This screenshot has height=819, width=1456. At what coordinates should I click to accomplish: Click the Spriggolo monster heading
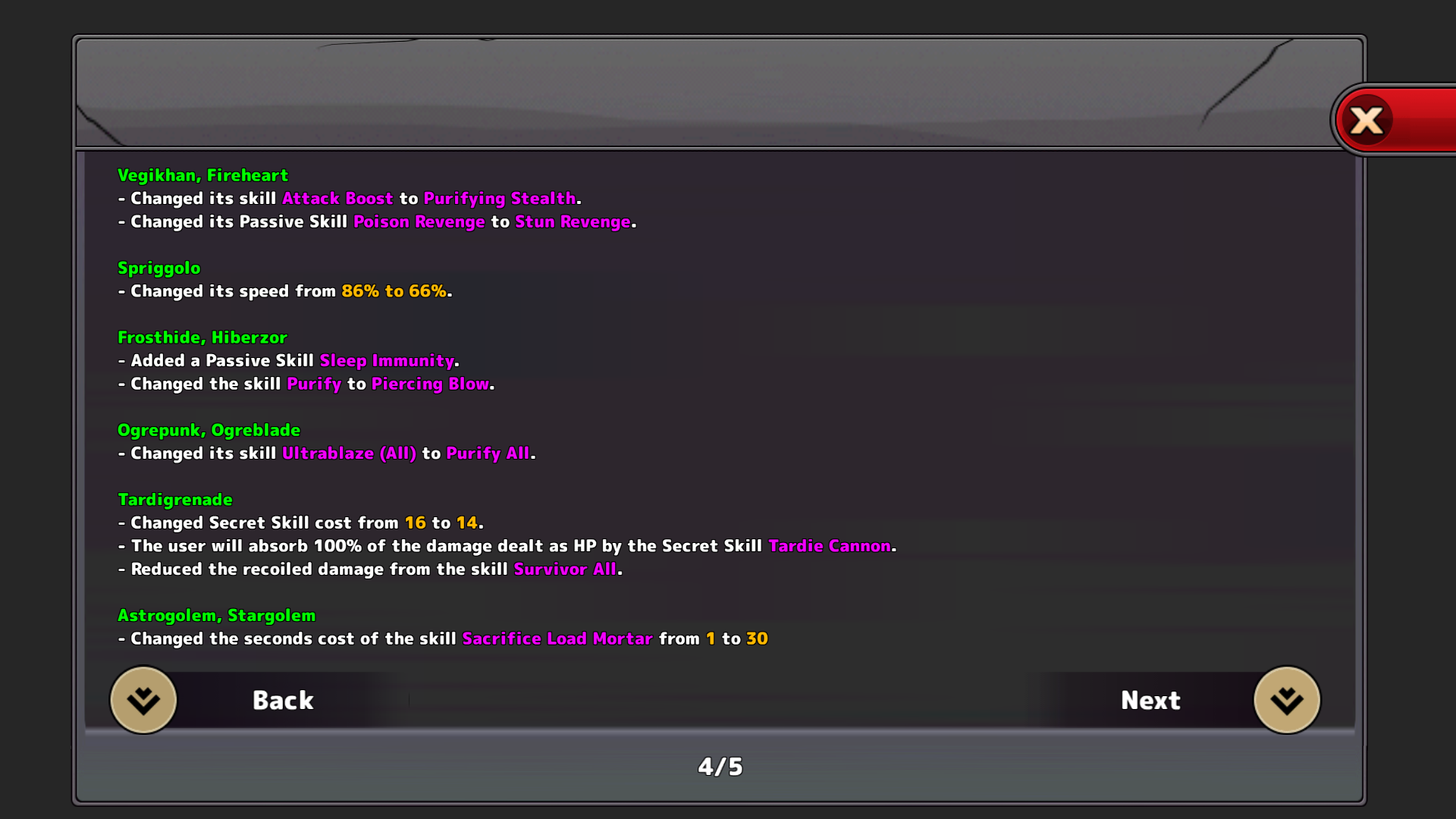click(159, 268)
